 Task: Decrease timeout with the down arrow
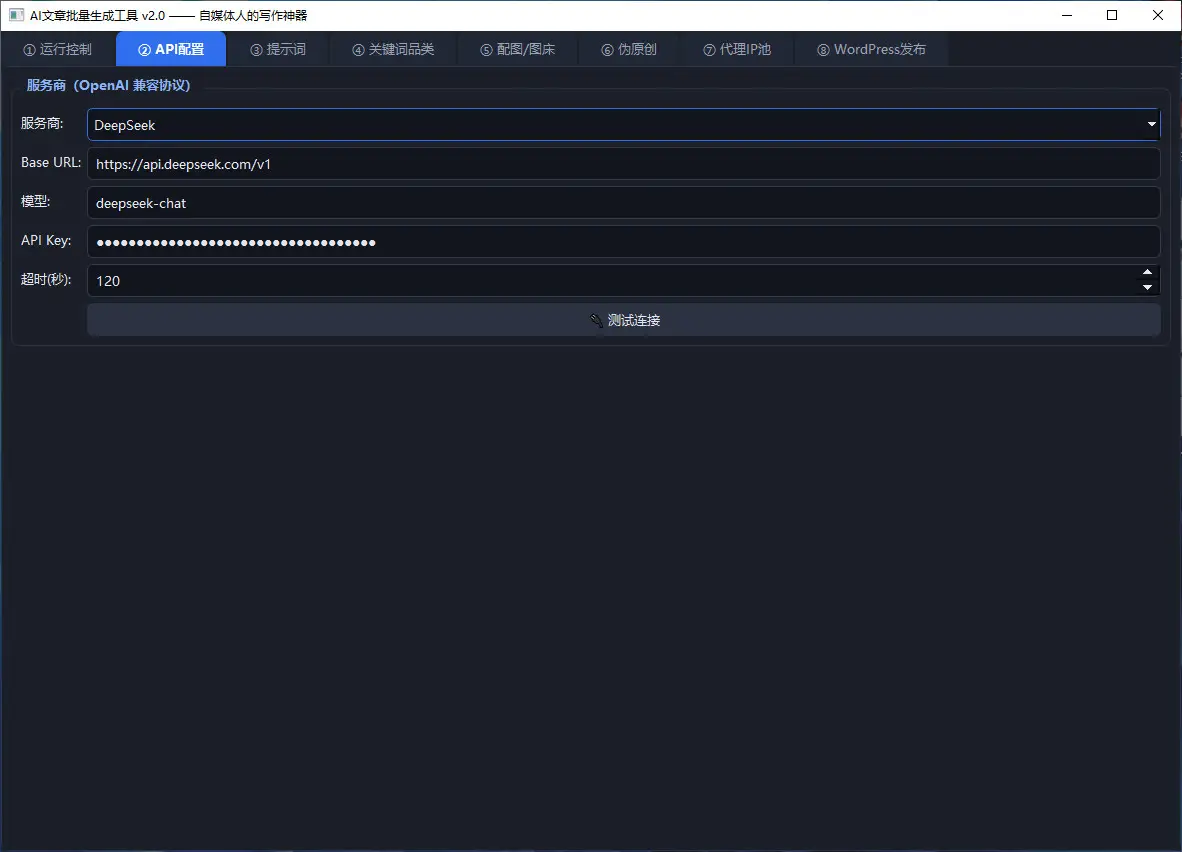1147,287
